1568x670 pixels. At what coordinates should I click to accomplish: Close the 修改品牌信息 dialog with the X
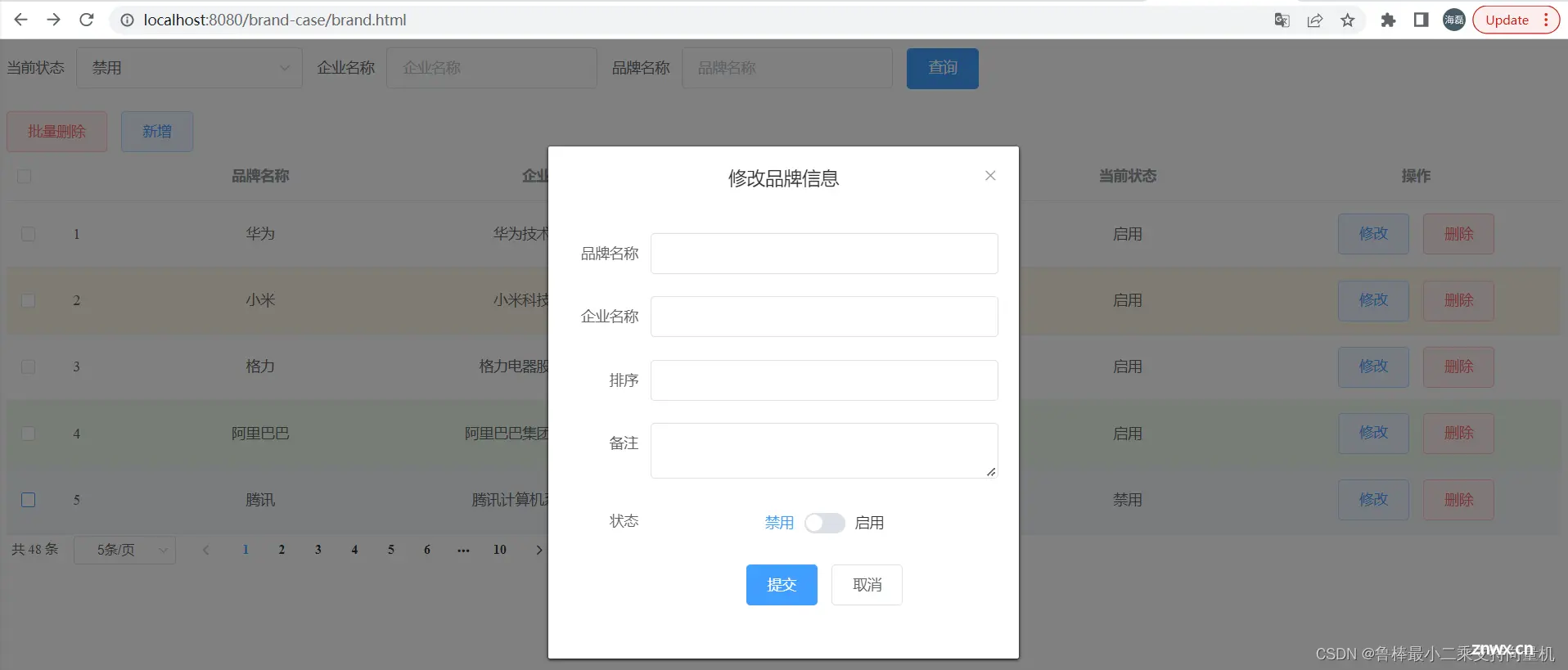point(990,176)
